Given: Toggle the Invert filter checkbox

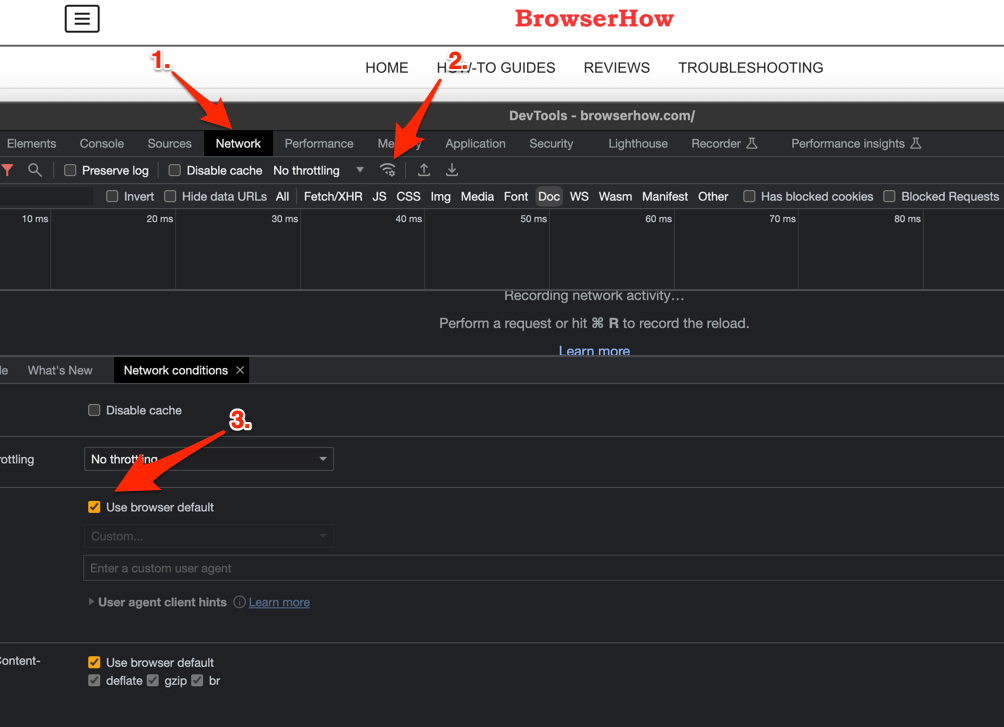Looking at the screenshot, I should pos(112,196).
